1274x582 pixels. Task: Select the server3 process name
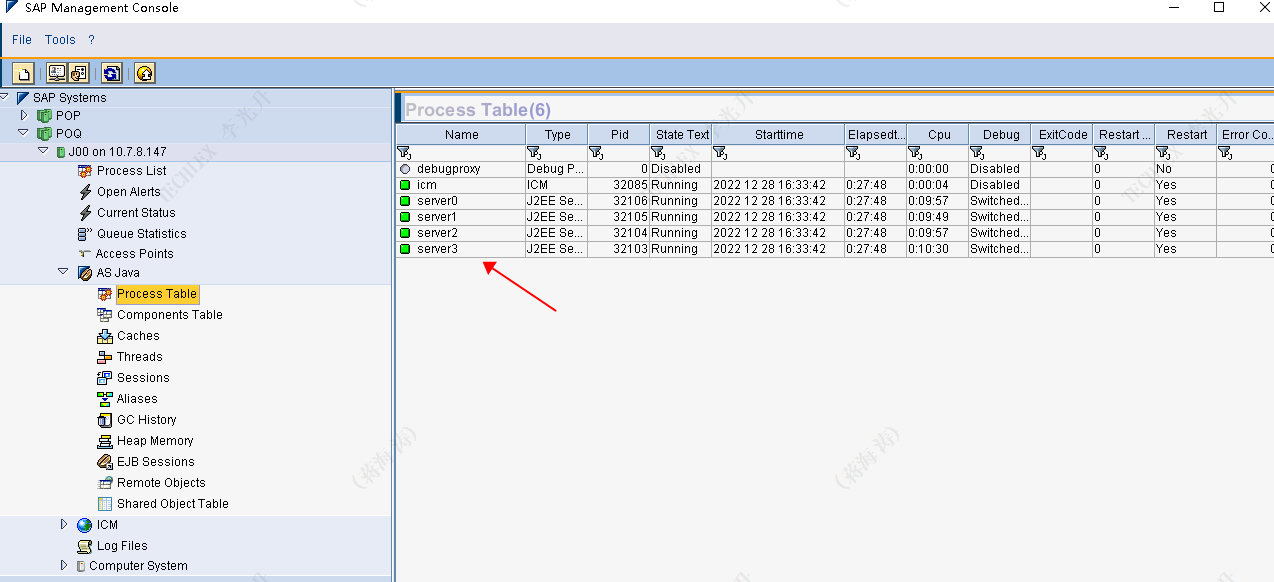point(437,249)
